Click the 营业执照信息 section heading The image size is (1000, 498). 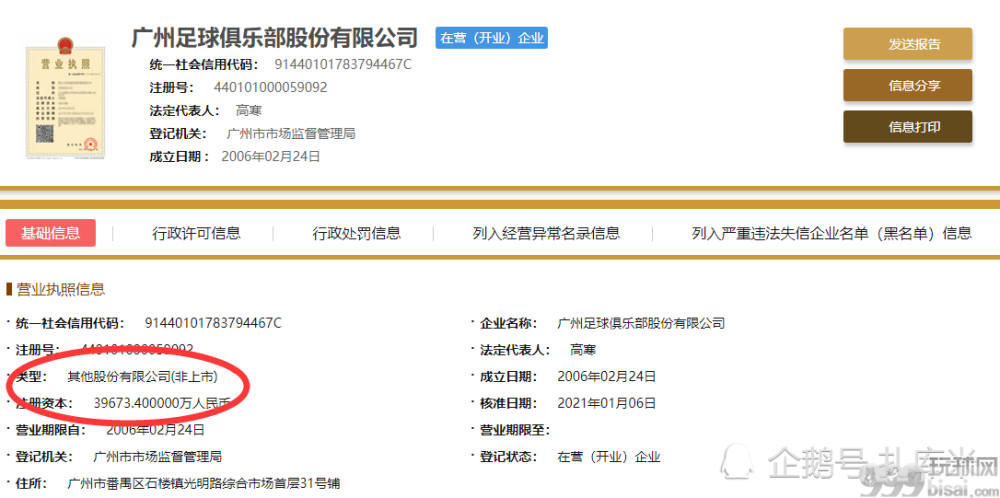(60, 290)
